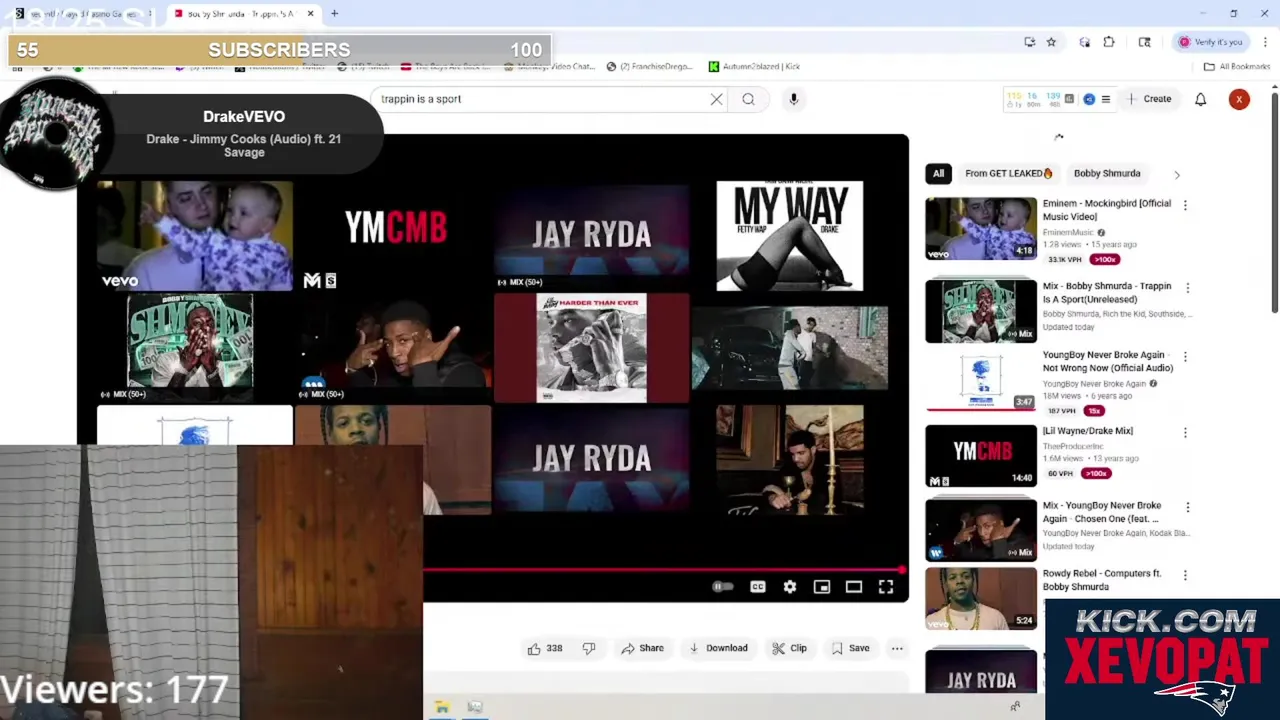Close the Bobby Shmurda YouTube tab

click(x=310, y=14)
